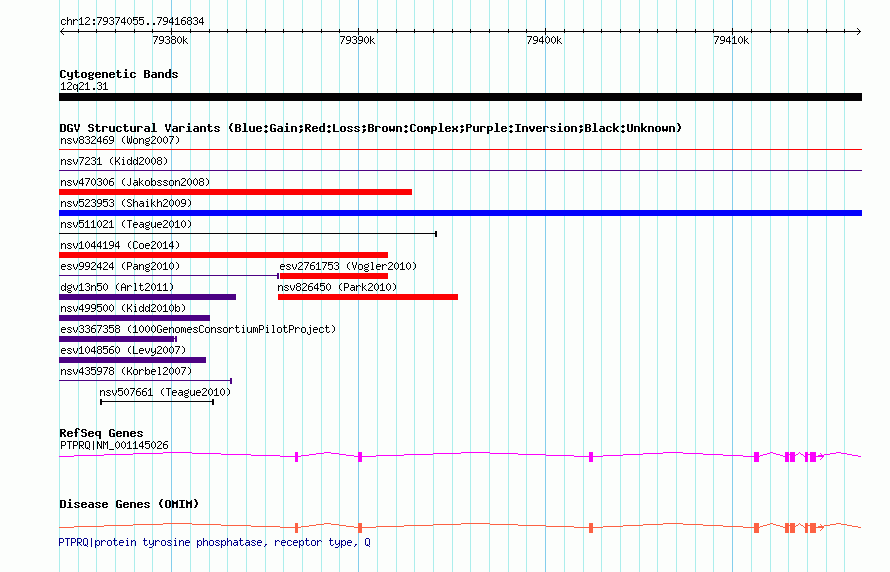Click the first magenta PTPRQ exon, left of 79390k
The image size is (890, 572).
(296, 457)
